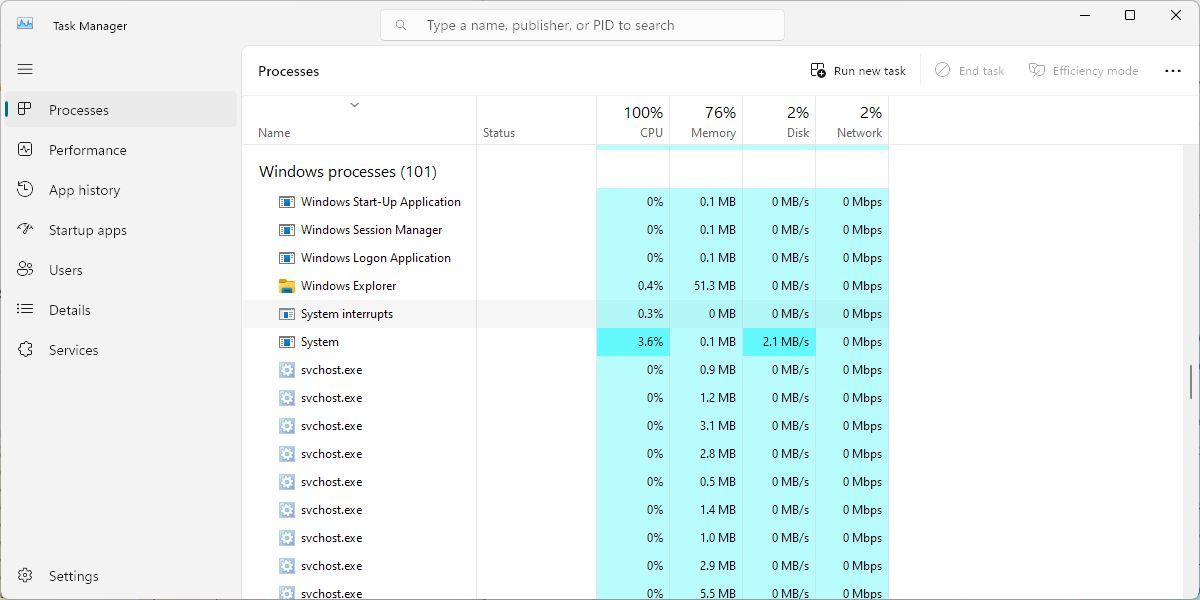Open the Details view icon
Image resolution: width=1200 pixels, height=600 pixels.
click(25, 310)
